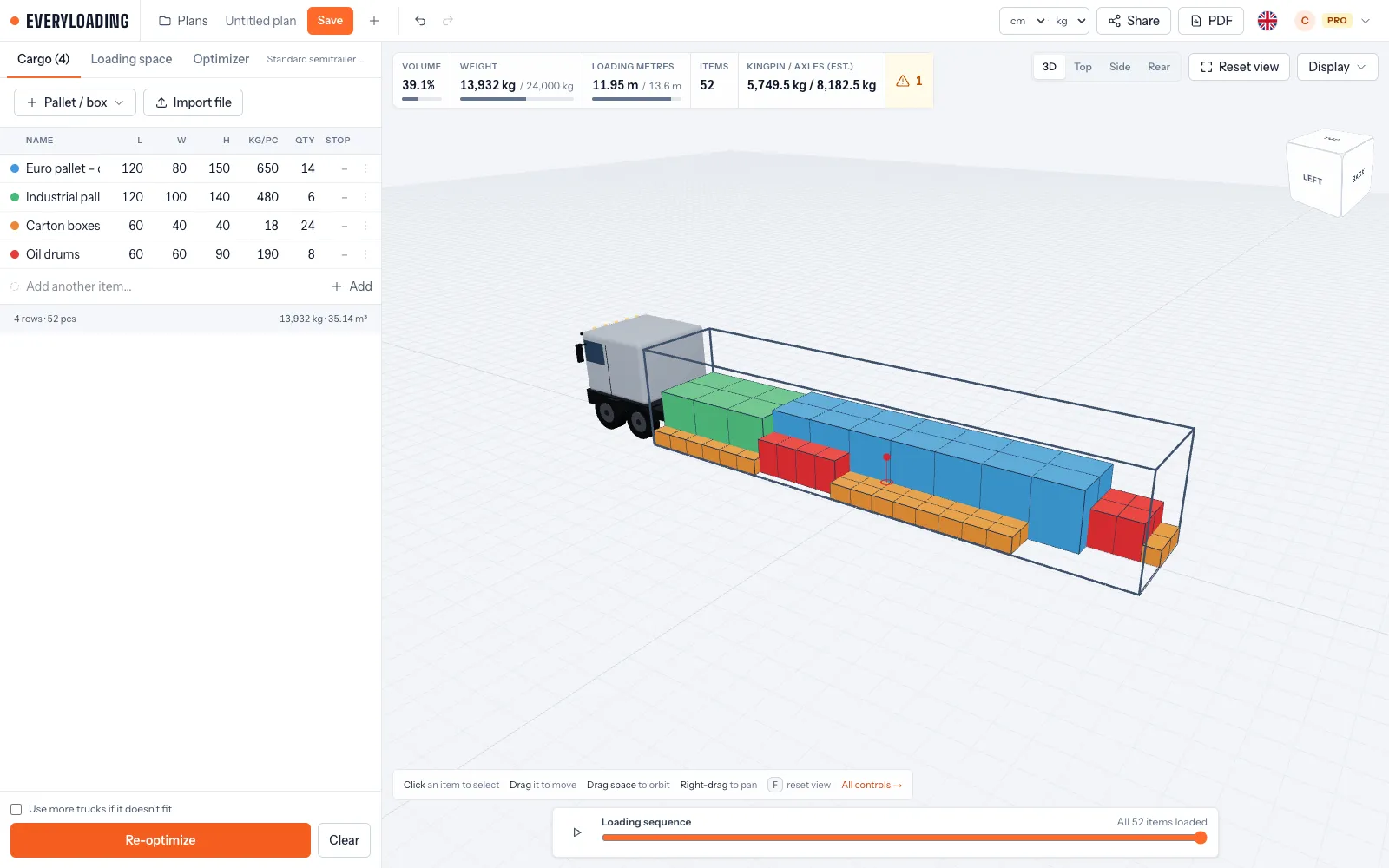The width and height of the screenshot is (1389, 868).
Task: Click the view orientation cube LEFT face
Action: (1313, 179)
